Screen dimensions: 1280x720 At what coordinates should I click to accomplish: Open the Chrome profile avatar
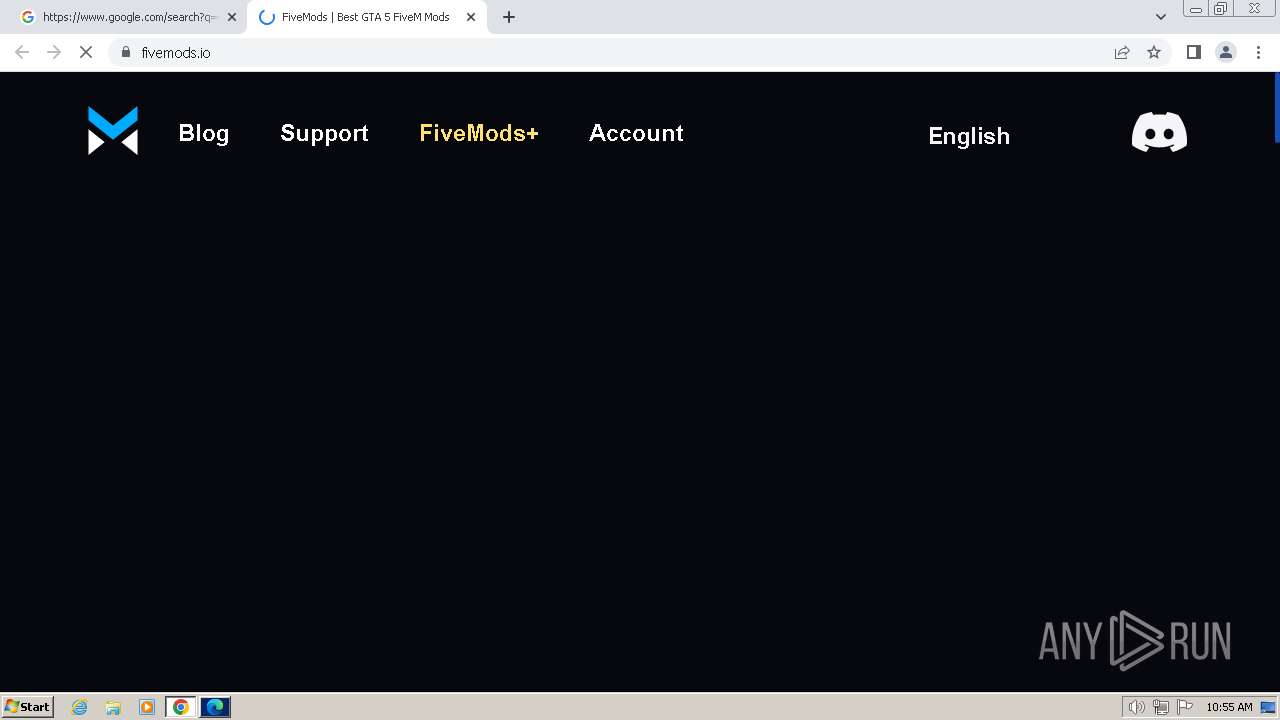click(1226, 52)
